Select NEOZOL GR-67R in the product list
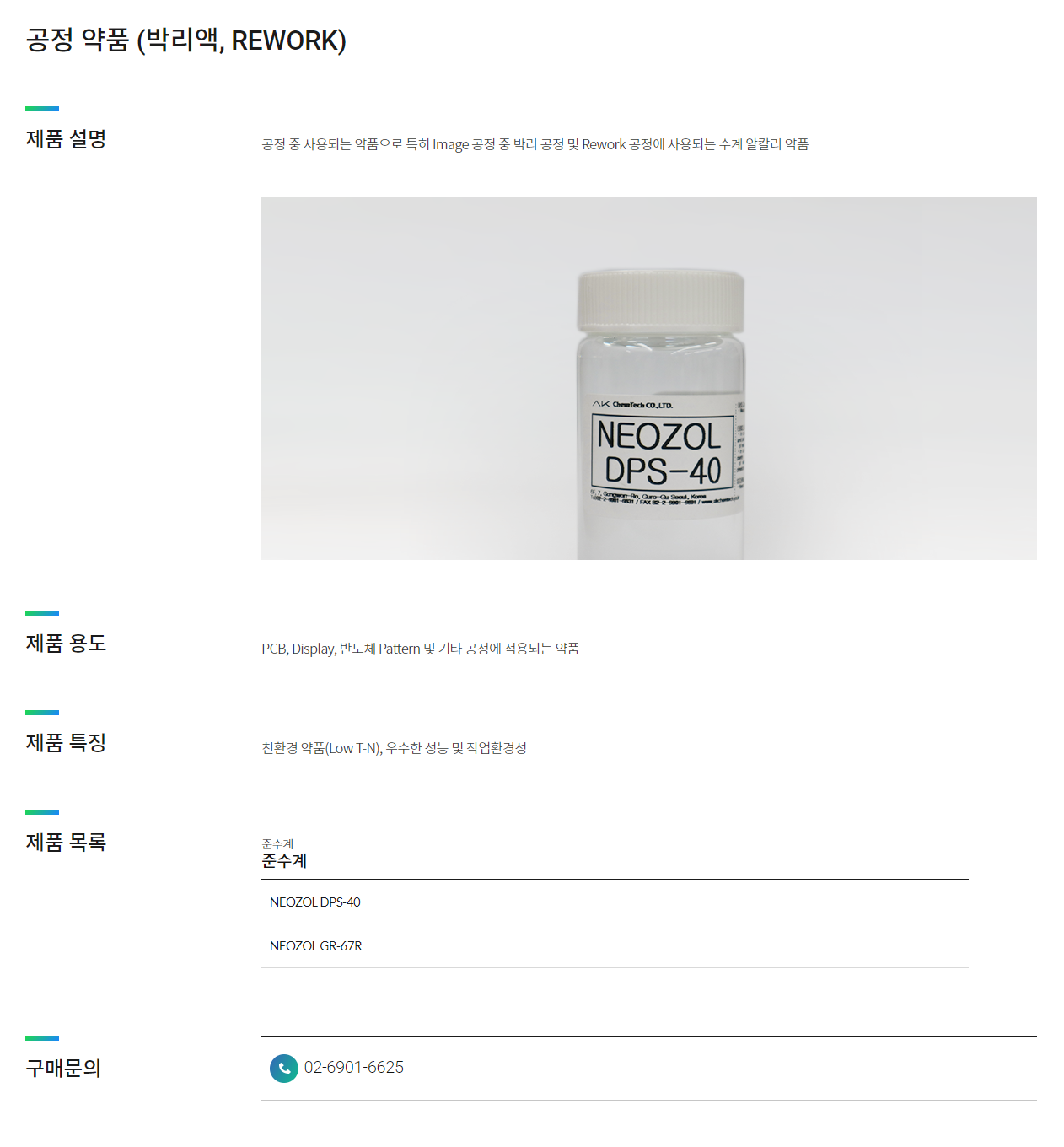 point(615,946)
